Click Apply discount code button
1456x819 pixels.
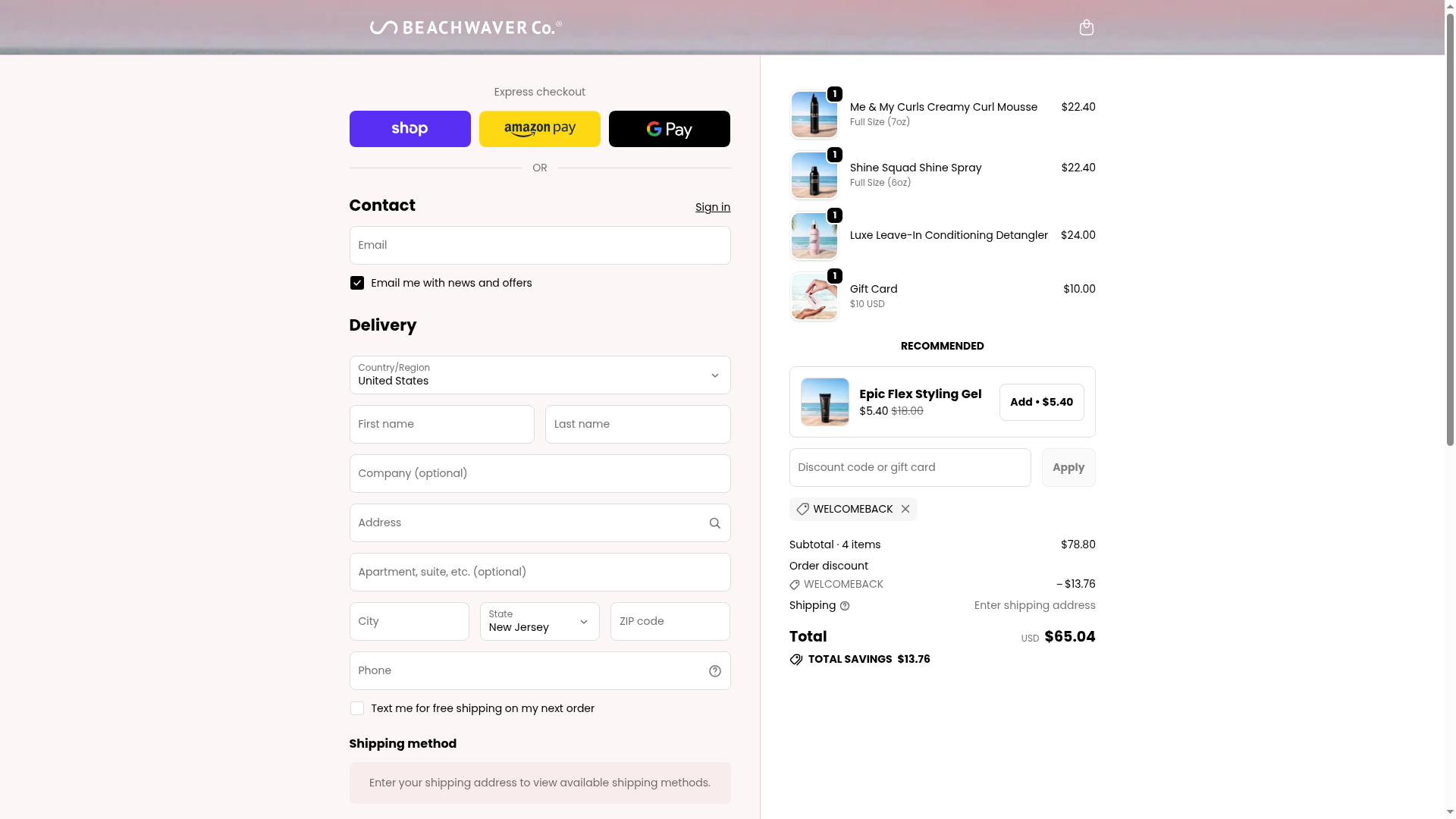coord(1068,467)
